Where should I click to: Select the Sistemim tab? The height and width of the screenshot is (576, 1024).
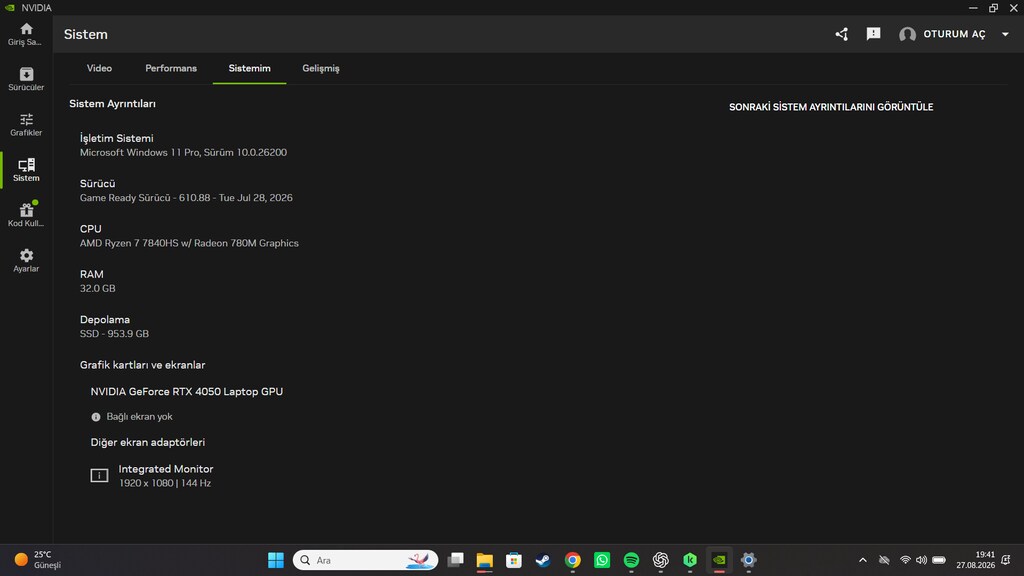click(249, 68)
